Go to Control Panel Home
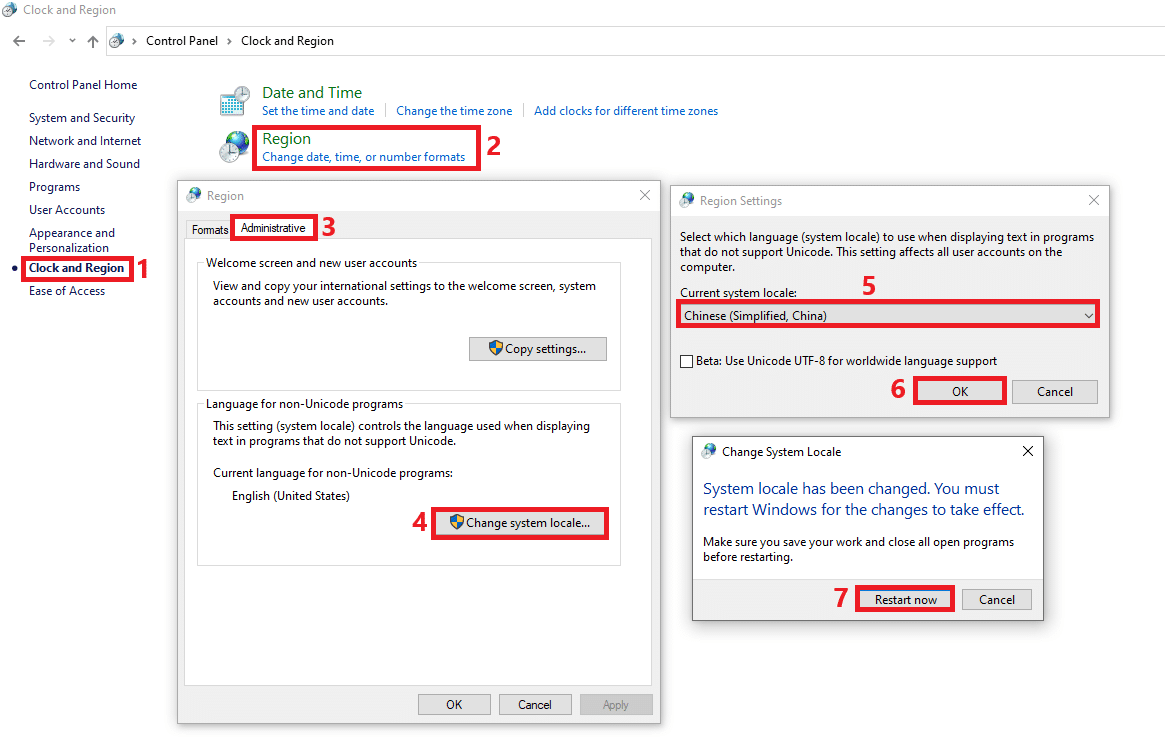The width and height of the screenshot is (1165, 745). (x=83, y=85)
